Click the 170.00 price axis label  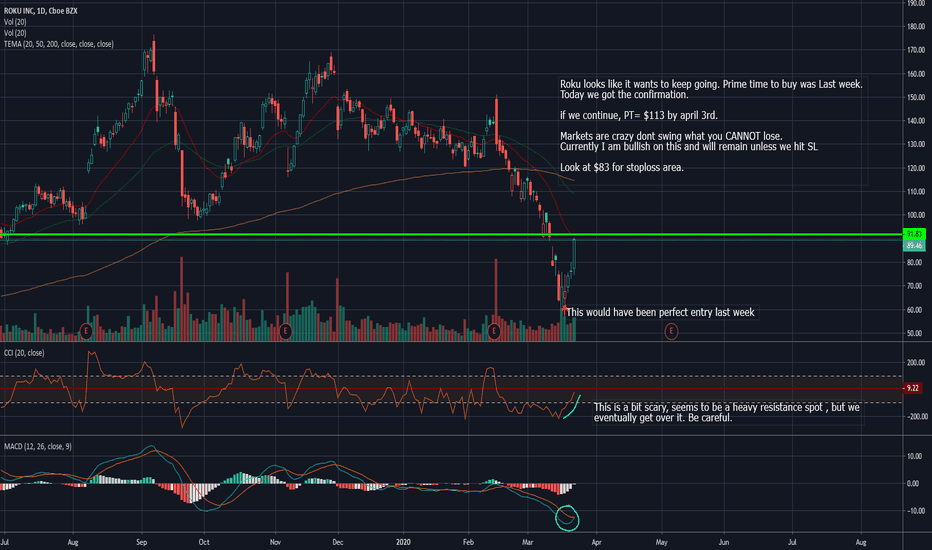(x=915, y=50)
